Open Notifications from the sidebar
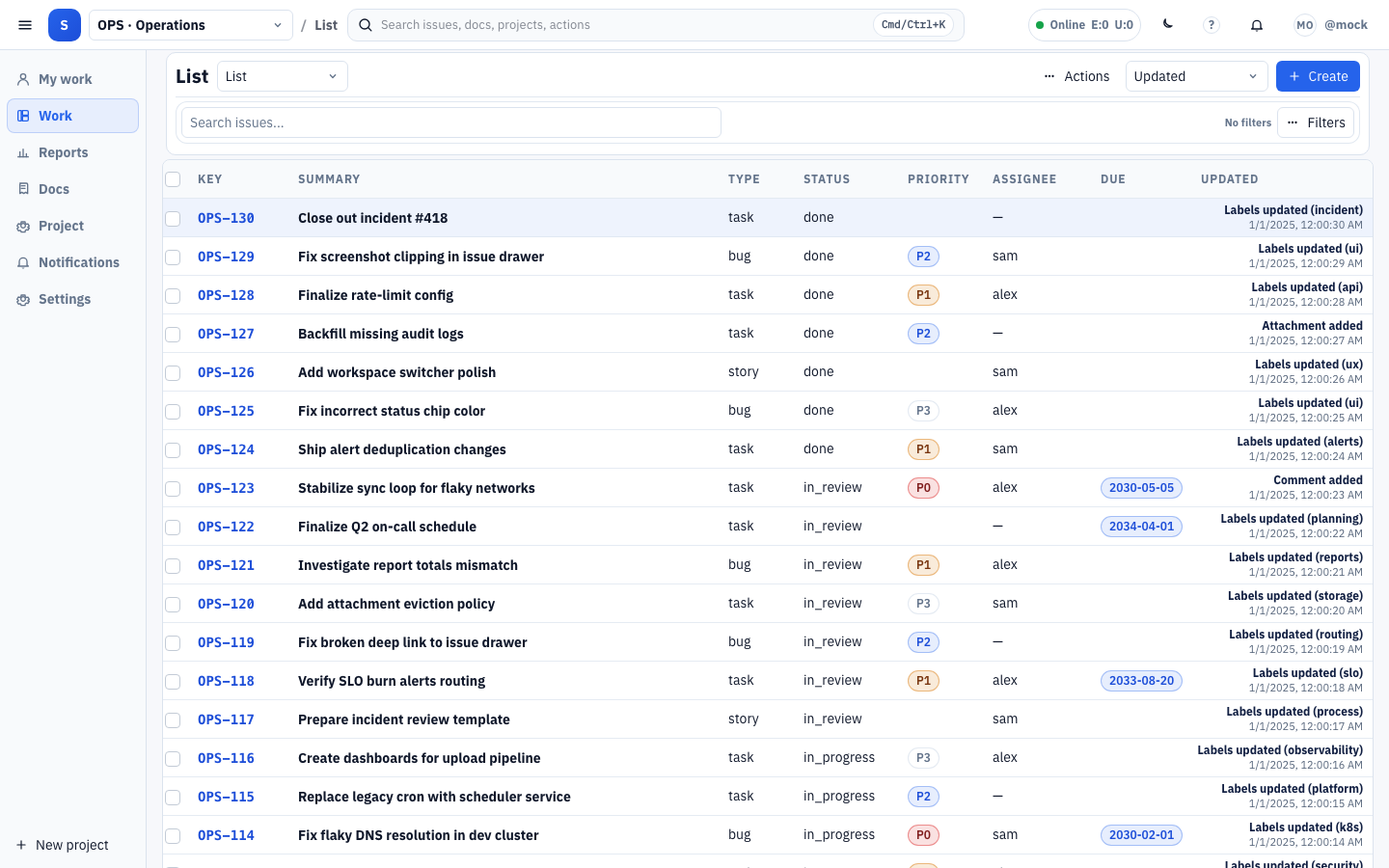The width and height of the screenshot is (1389, 868). click(78, 262)
